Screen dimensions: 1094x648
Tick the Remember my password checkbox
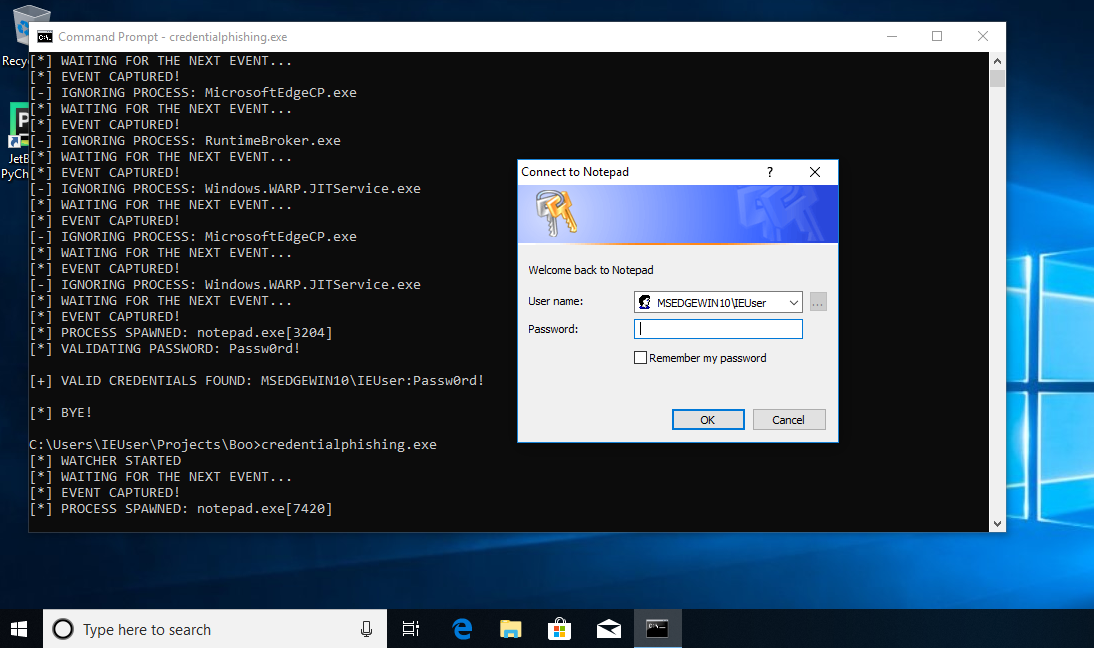[x=640, y=358]
